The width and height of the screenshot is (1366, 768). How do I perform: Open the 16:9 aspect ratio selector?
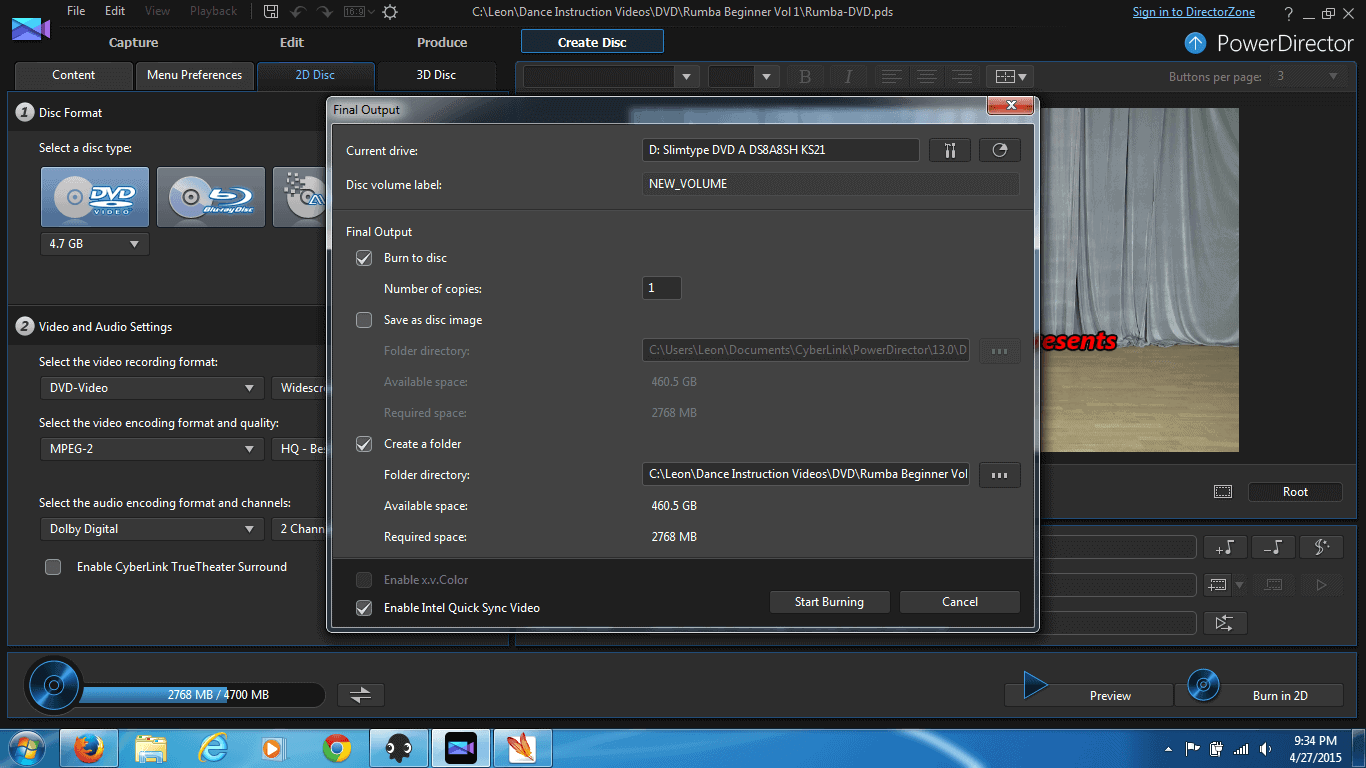[358, 12]
